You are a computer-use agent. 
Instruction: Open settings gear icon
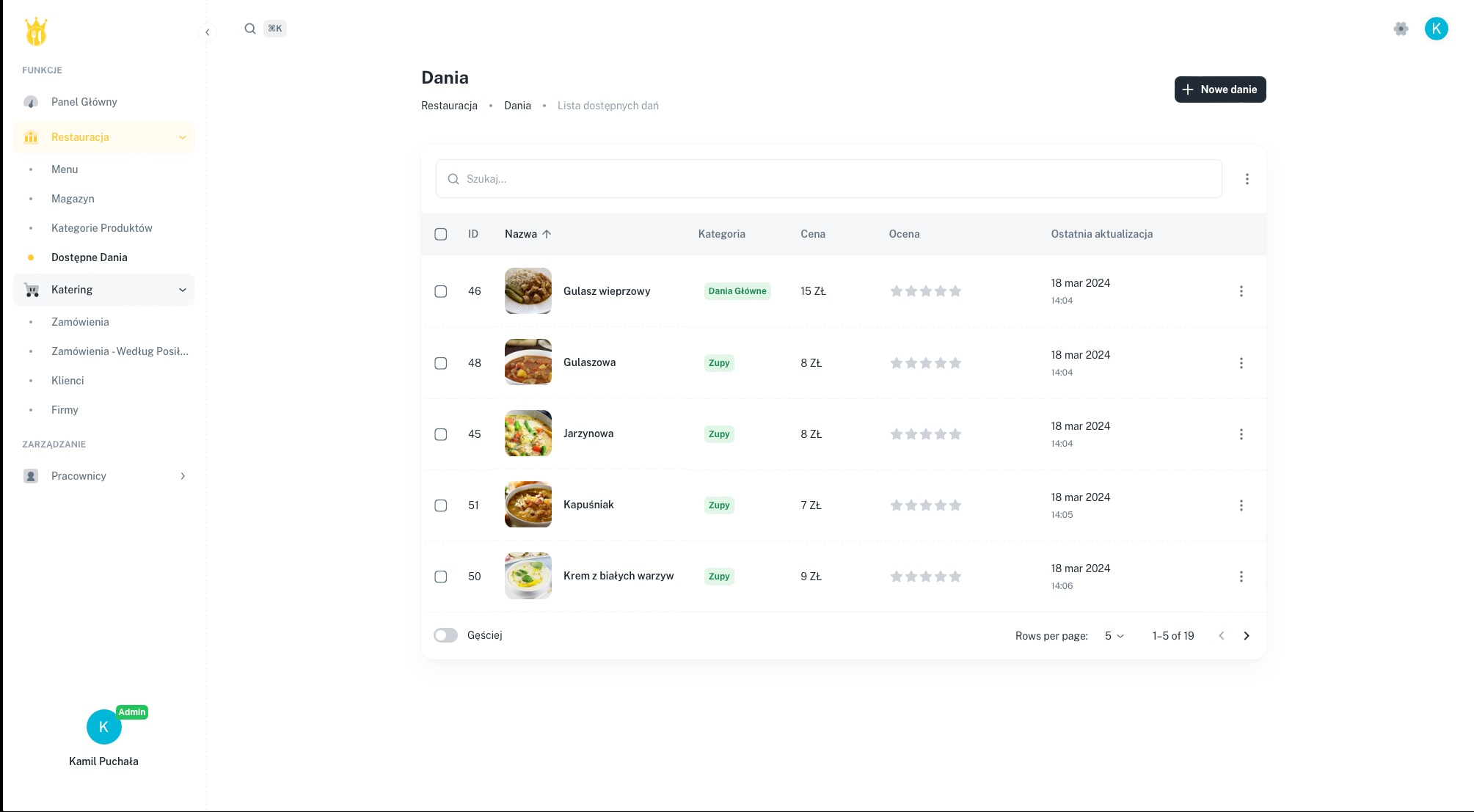(x=1401, y=29)
